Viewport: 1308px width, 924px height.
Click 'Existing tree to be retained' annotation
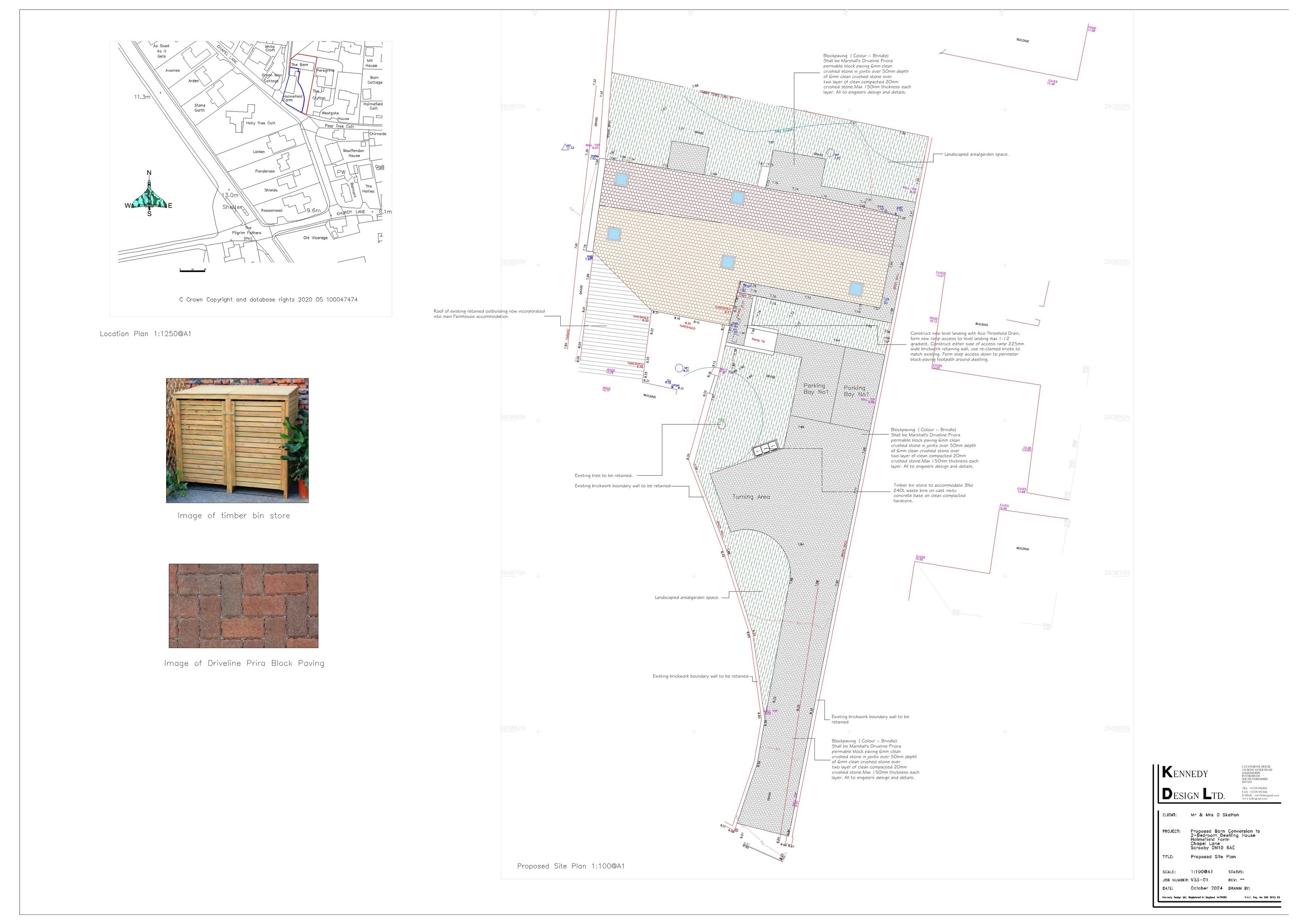click(603, 476)
